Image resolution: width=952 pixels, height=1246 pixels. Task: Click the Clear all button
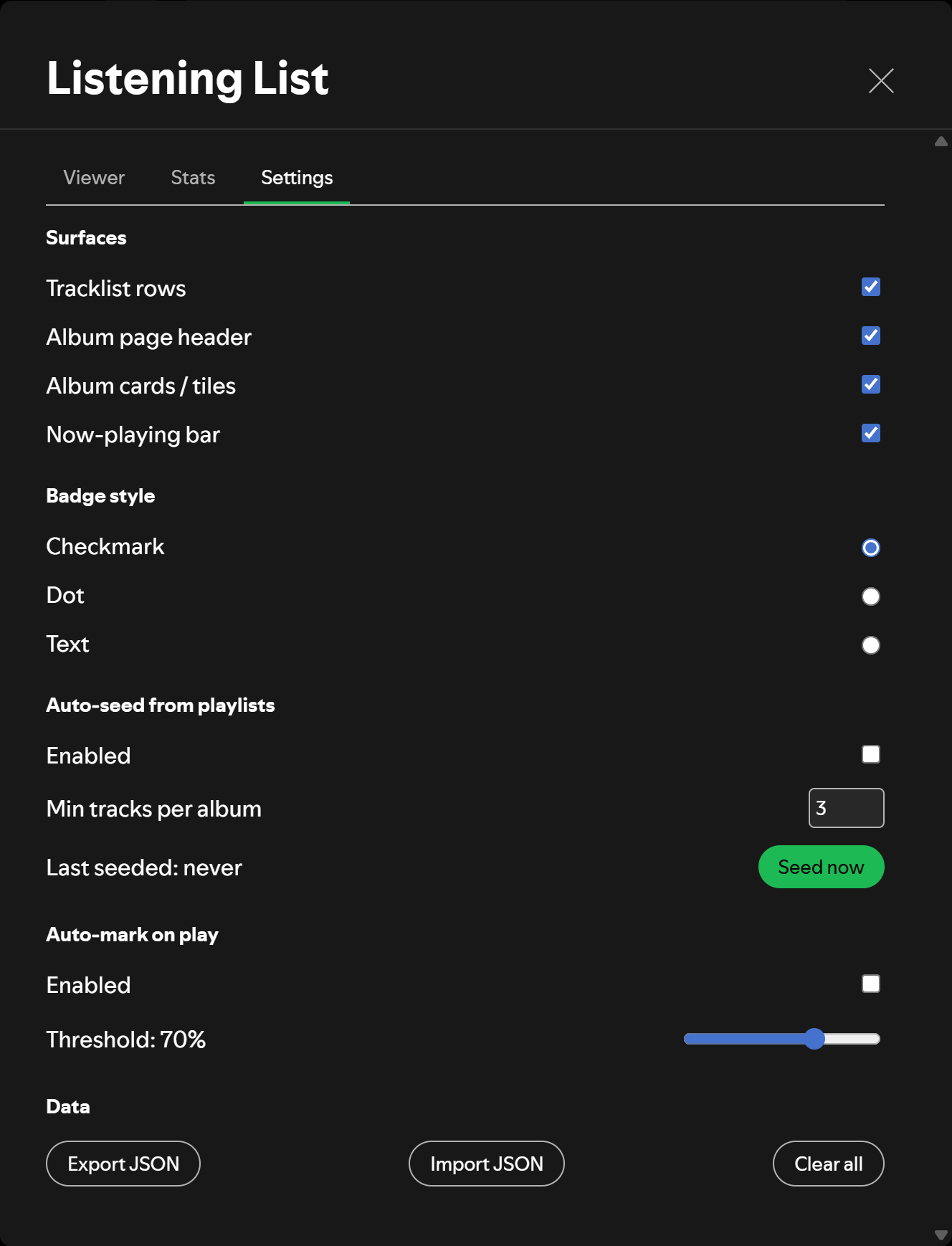(829, 1164)
